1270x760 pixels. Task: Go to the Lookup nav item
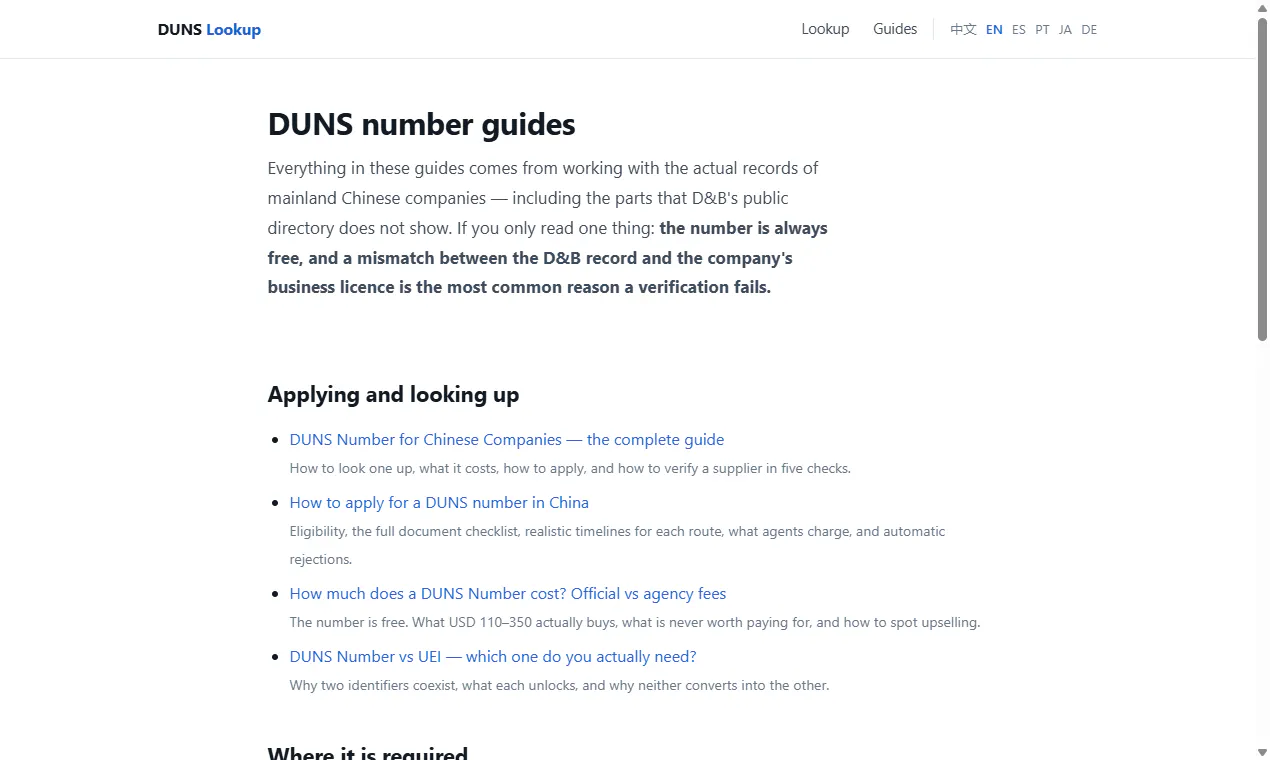[825, 29]
